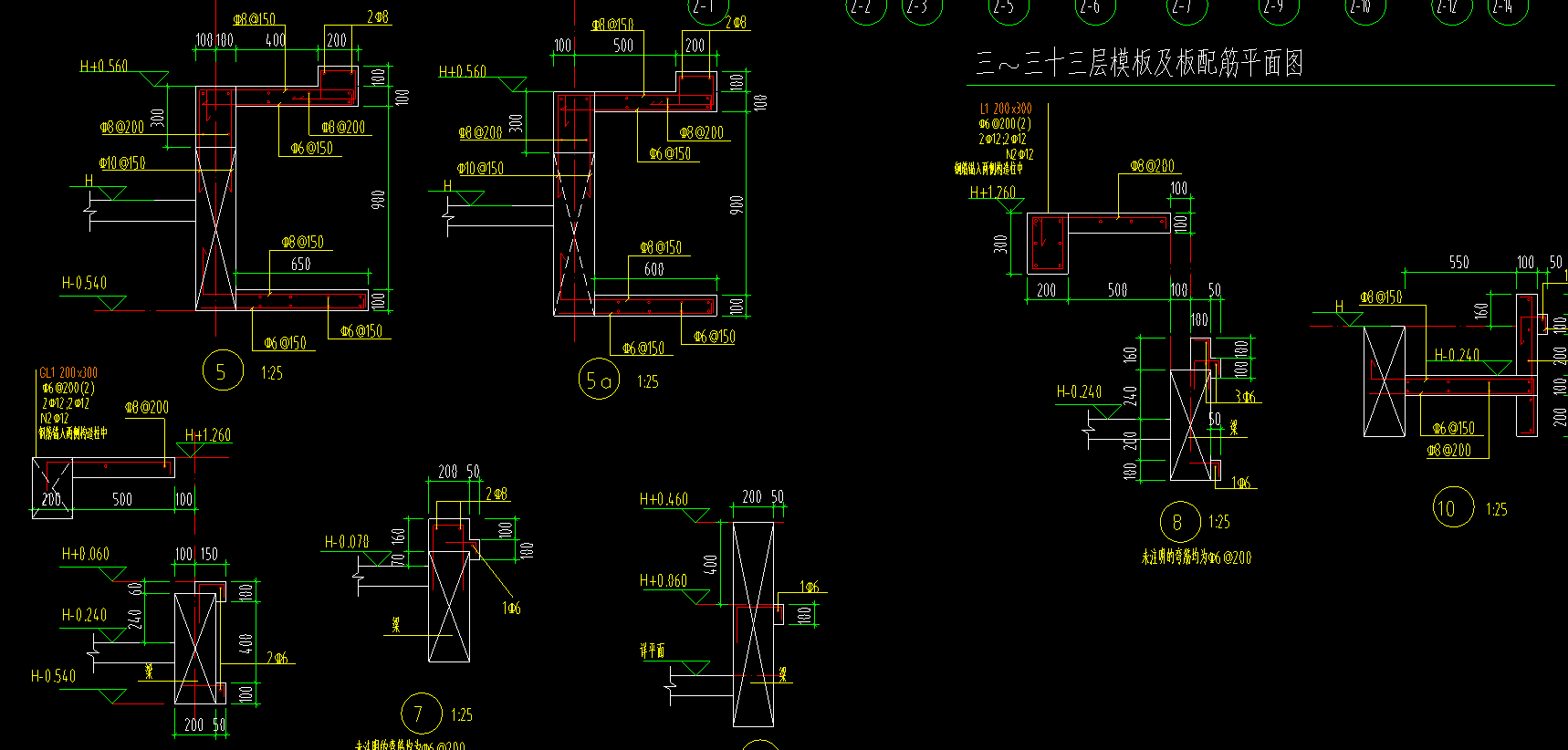
Task: Click the H+1.260 elevation near GL1 section
Action: [x=208, y=435]
